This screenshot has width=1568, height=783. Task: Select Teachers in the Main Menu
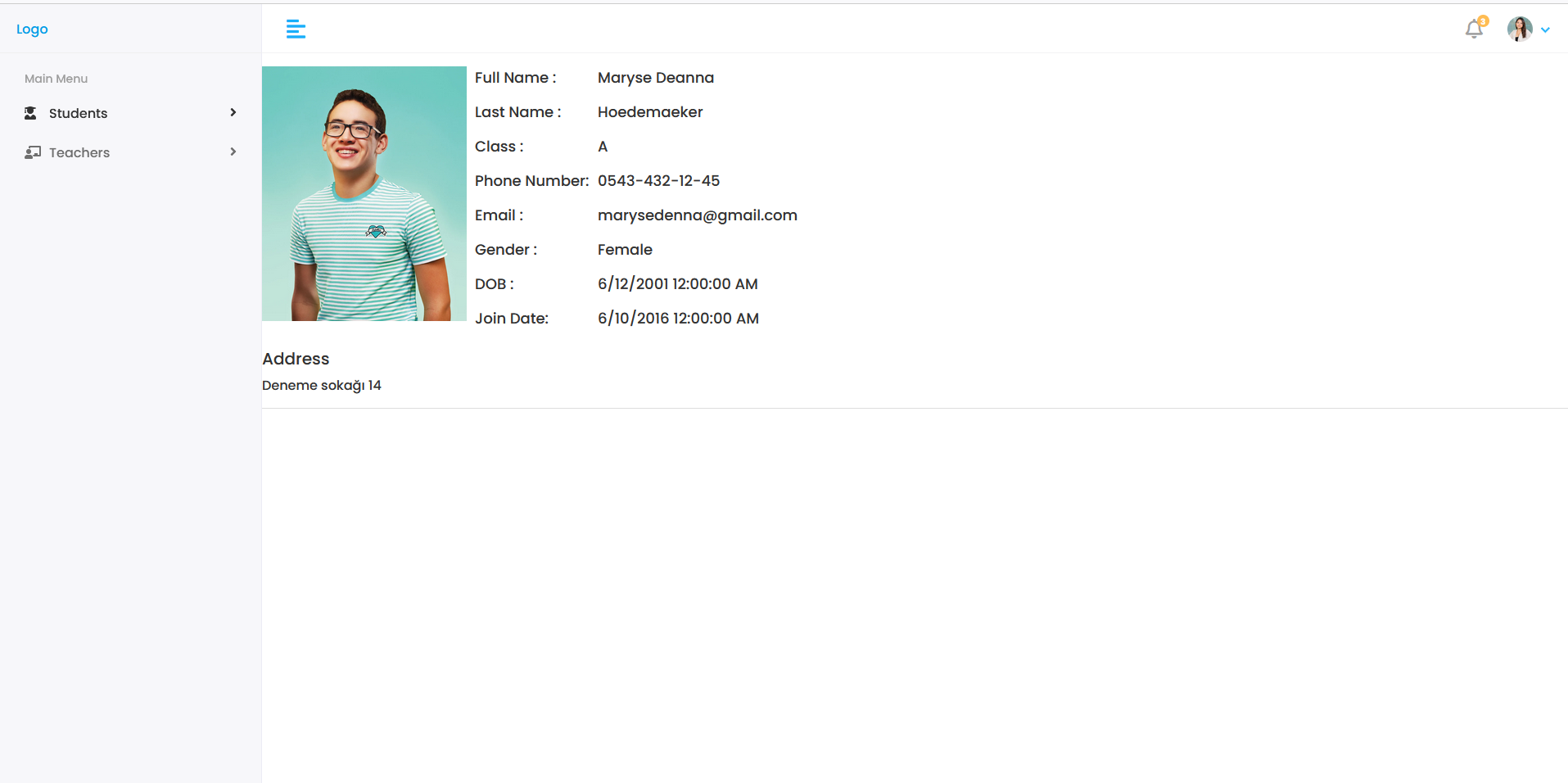79,152
